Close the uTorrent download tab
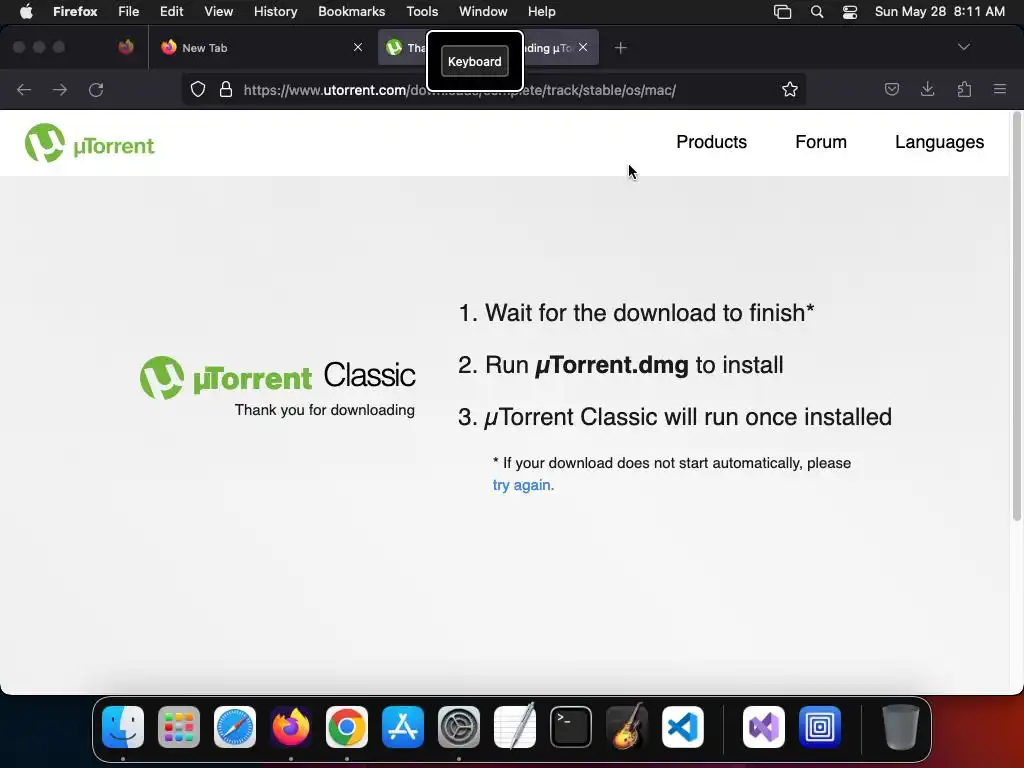The width and height of the screenshot is (1024, 768). tap(583, 47)
